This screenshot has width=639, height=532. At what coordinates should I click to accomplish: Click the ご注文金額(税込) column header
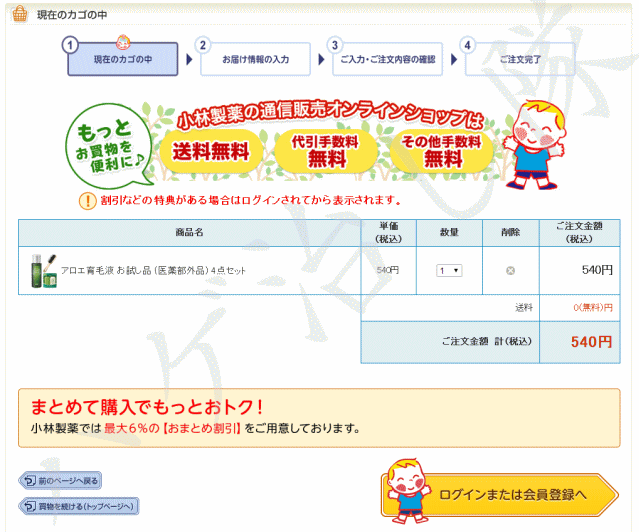(x=580, y=232)
